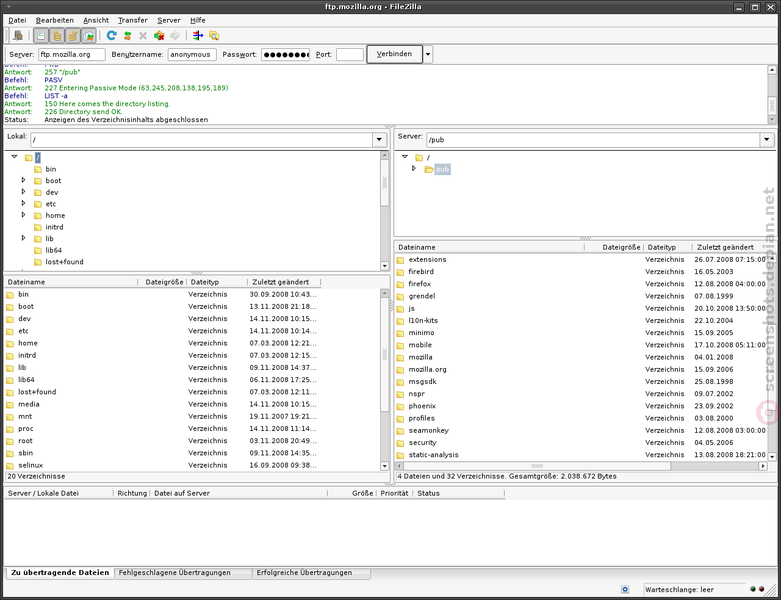Select lost+found in the local tree
The width and height of the screenshot is (781, 600).
[x=64, y=262]
